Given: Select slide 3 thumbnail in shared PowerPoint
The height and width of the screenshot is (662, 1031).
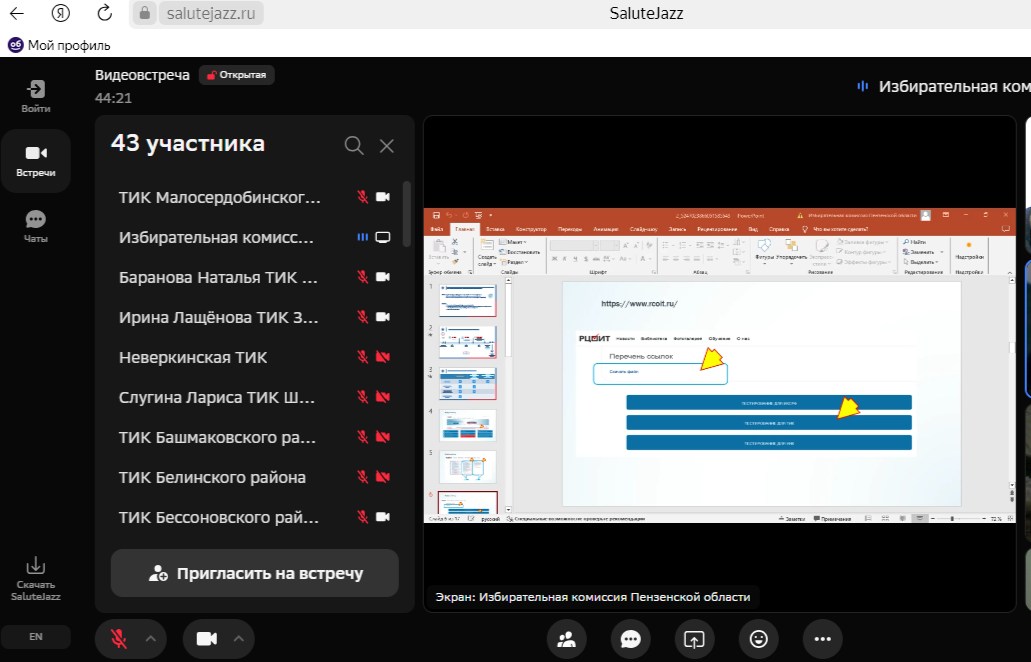Looking at the screenshot, I should pos(468,383).
